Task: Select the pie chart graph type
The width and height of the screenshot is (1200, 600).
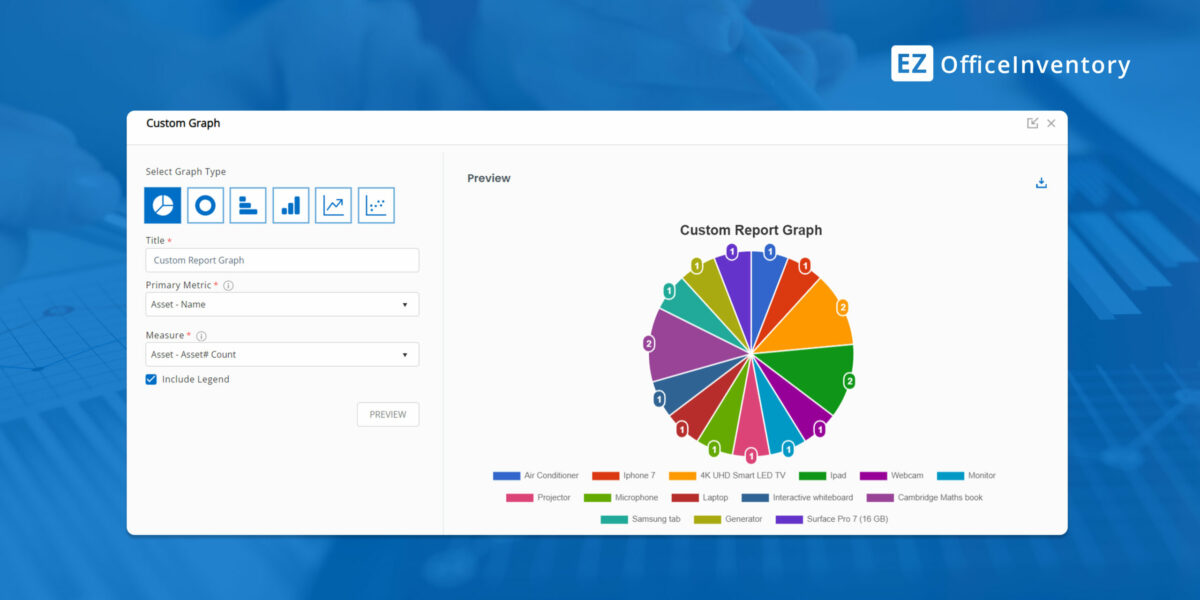Action: pos(163,205)
